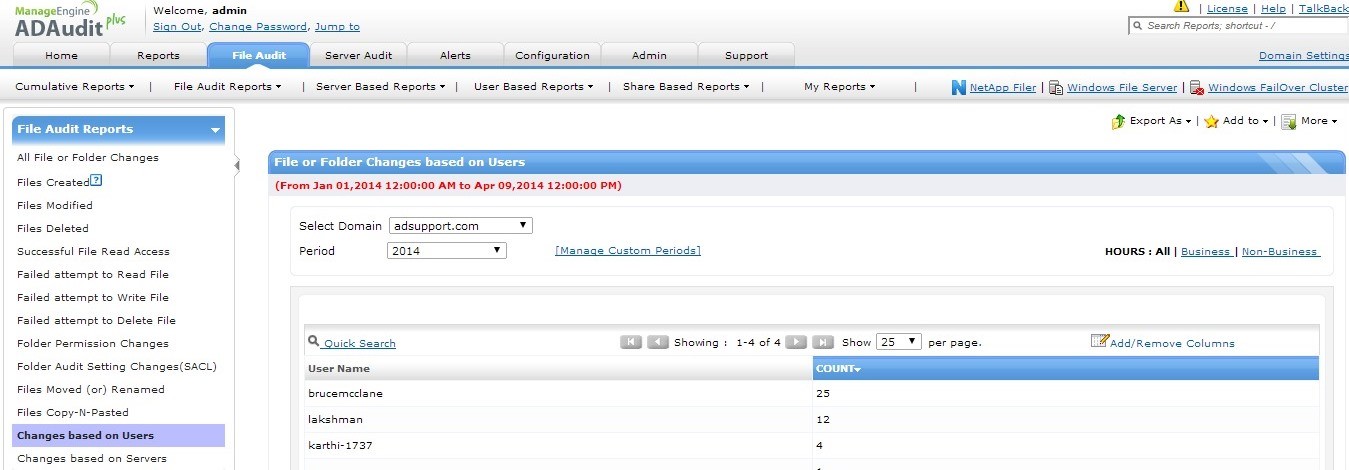Expand the Share Based Reports menu

click(686, 87)
